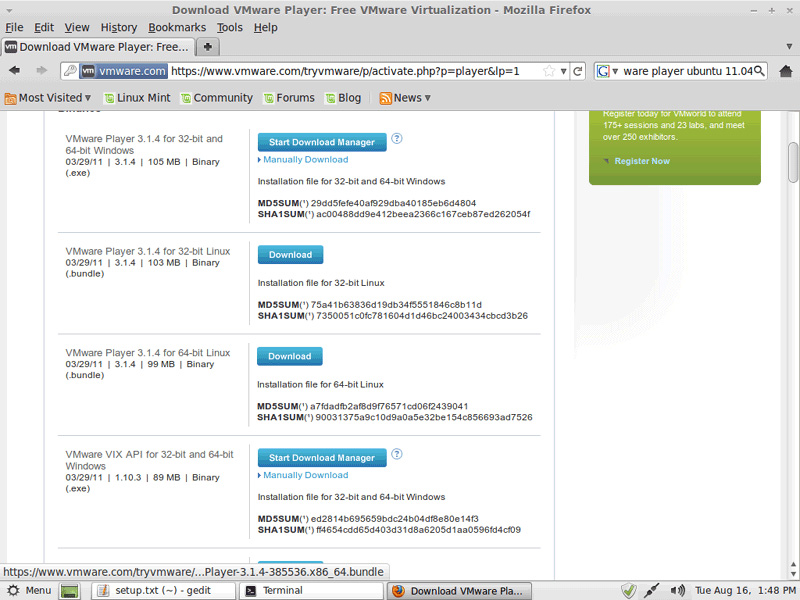
Task: Click 'VMware Player 3.1.4 for 32-bit Linux' title
Action: point(148,252)
